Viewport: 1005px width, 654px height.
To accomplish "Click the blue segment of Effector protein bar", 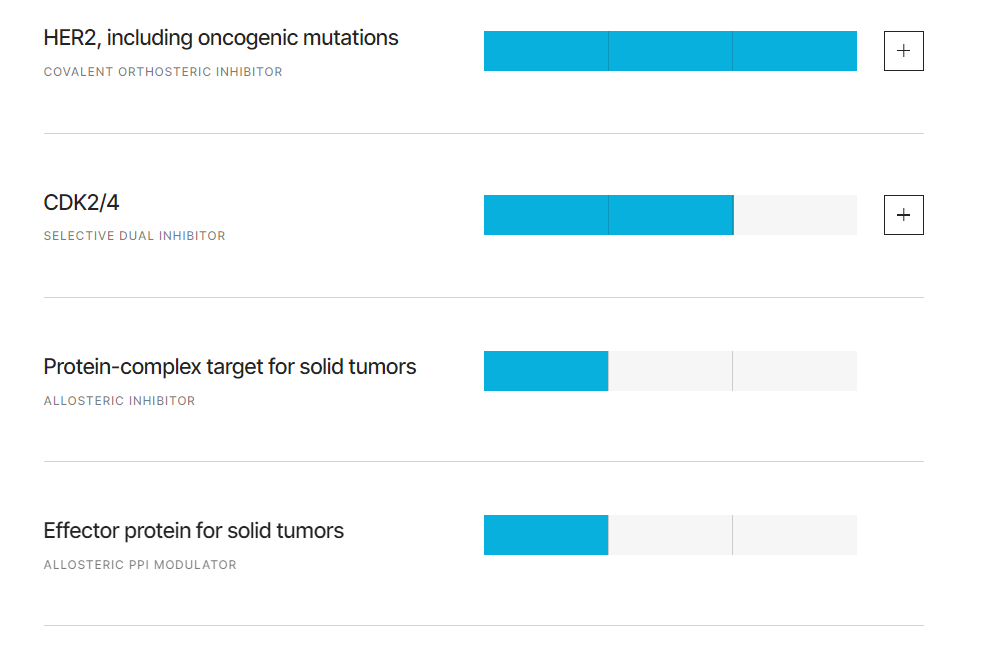I will point(546,535).
